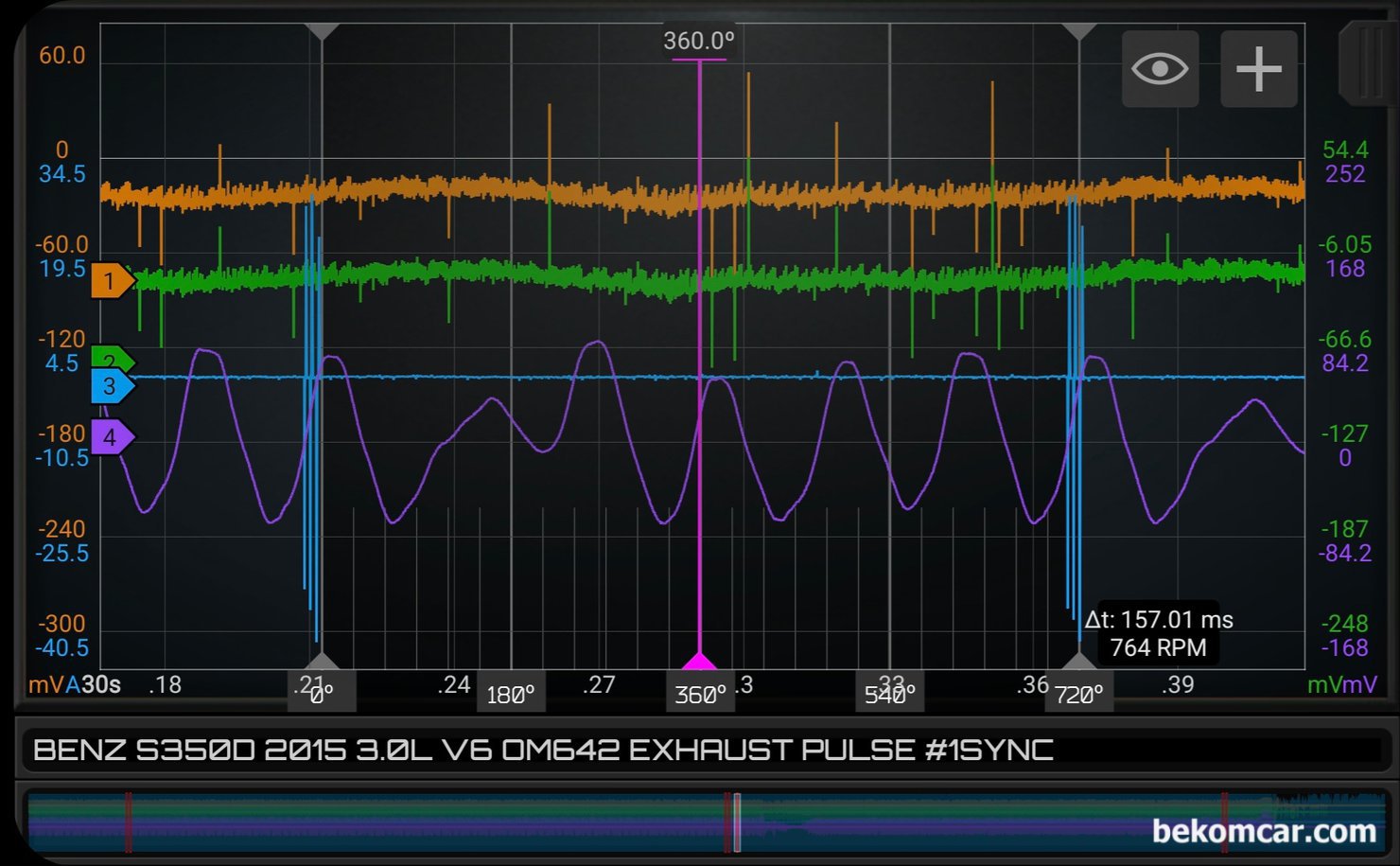
Task: Click the Δt 157.01 ms RPM readout
Action: (x=1158, y=633)
